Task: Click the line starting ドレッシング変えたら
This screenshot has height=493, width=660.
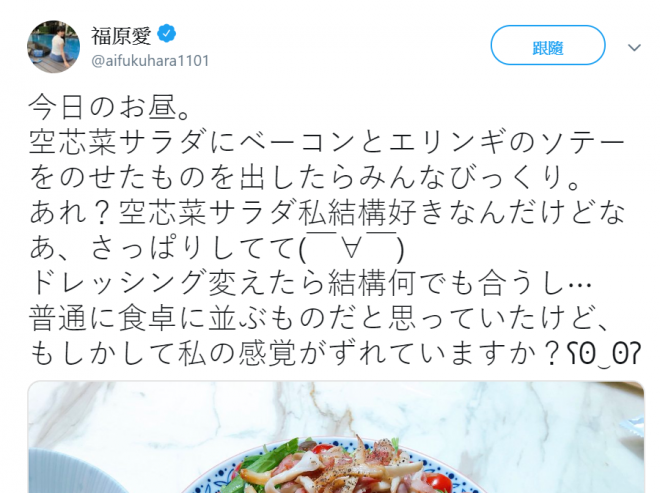Action: coord(311,284)
